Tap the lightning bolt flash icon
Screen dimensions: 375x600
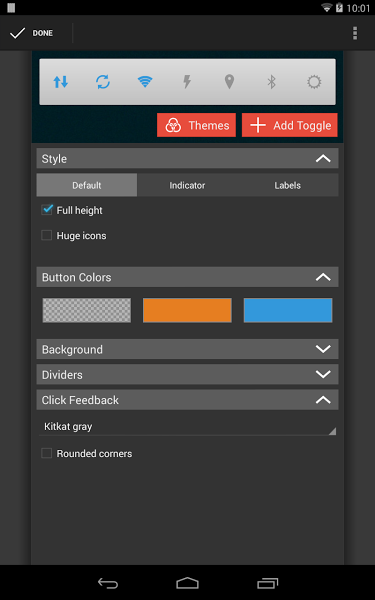pyautogui.click(x=187, y=82)
